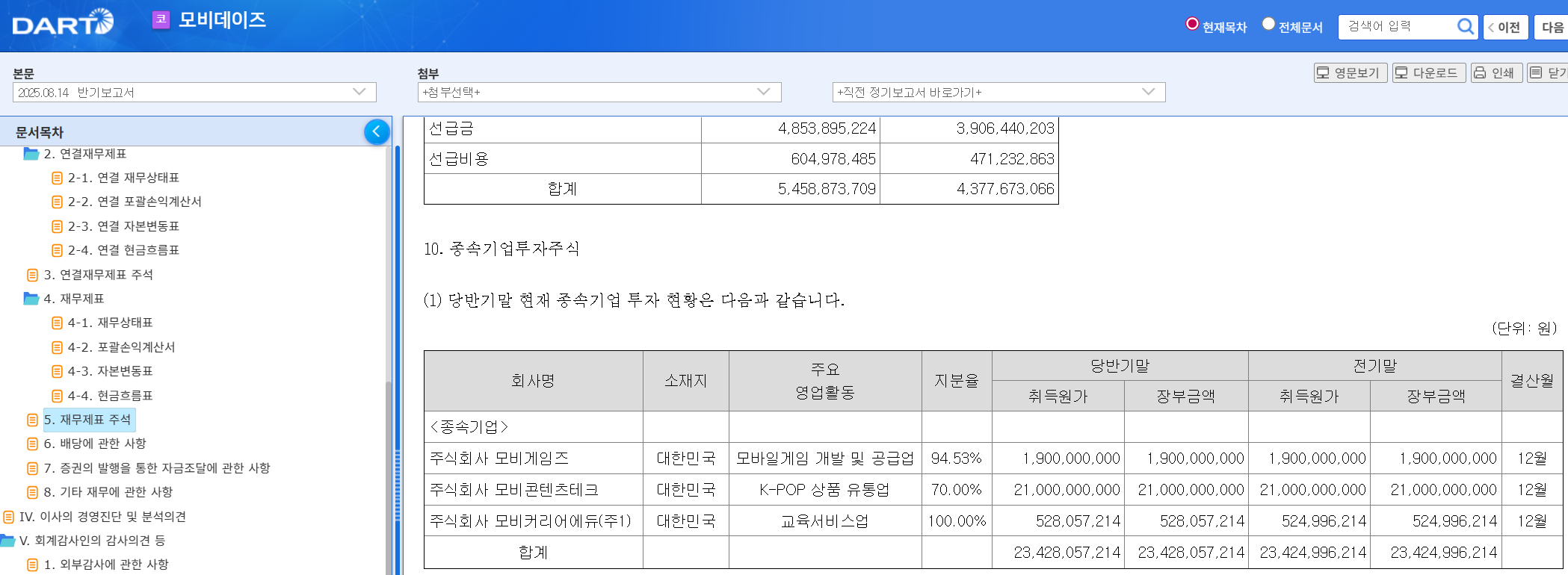Screen dimensions: 1568x575
Task: Open 4-3. 자본변동표 section
Action: coord(110,371)
